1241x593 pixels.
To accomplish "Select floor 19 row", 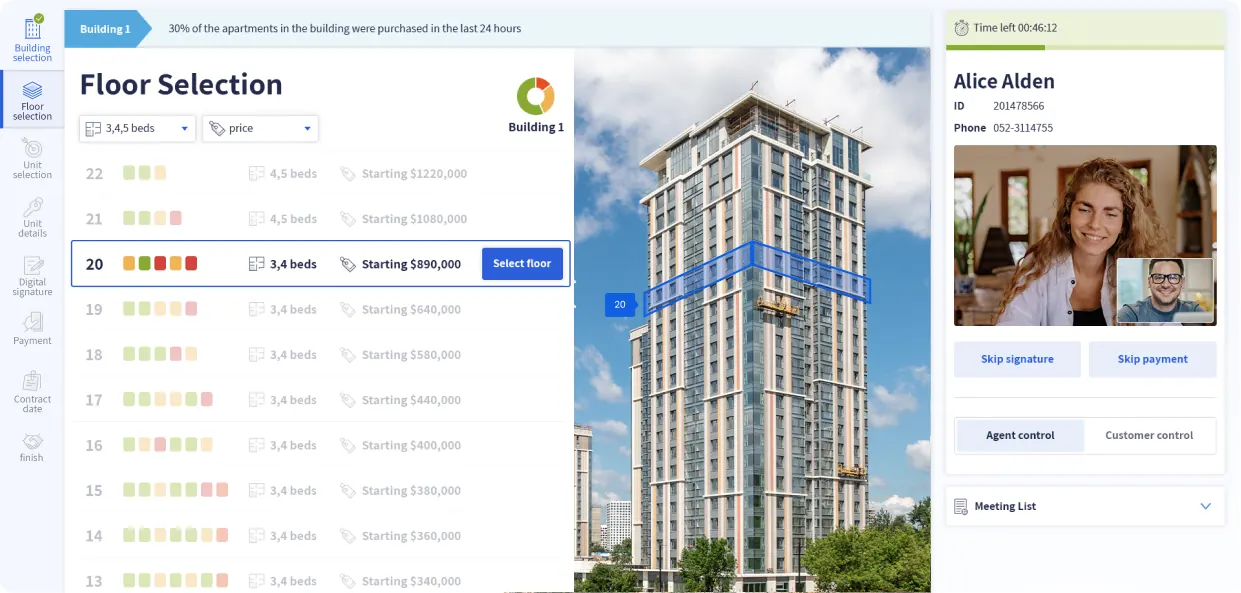I will click(x=320, y=309).
